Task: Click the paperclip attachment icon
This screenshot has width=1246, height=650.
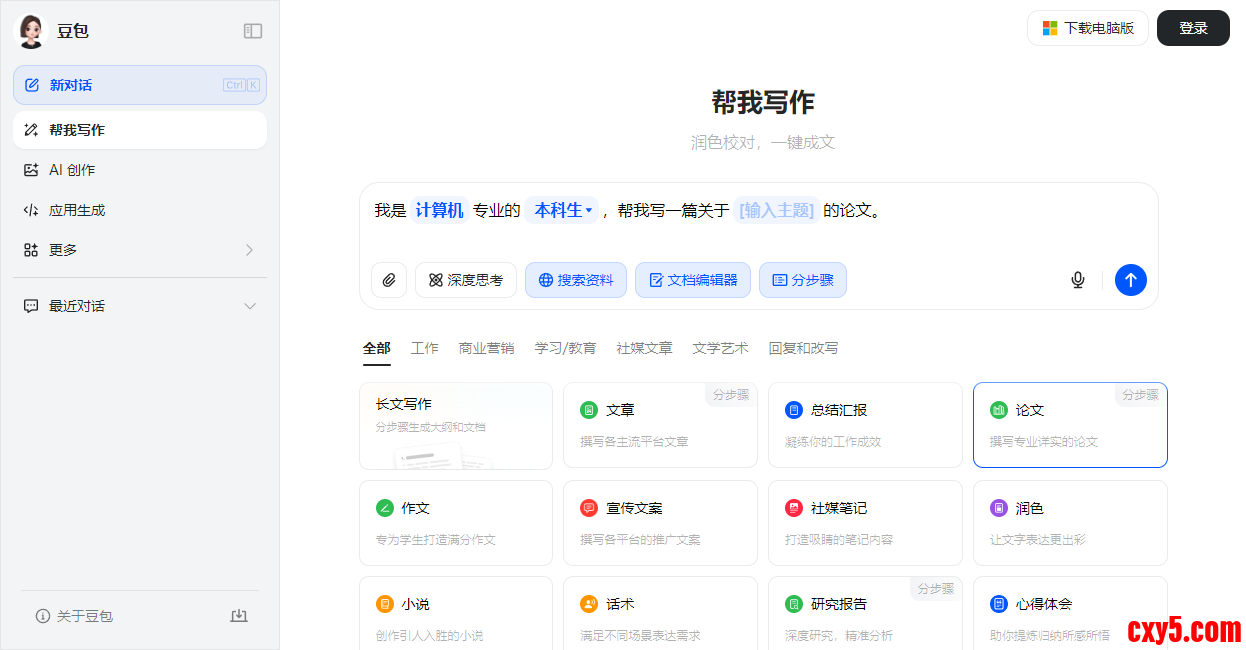Action: pyautogui.click(x=389, y=280)
